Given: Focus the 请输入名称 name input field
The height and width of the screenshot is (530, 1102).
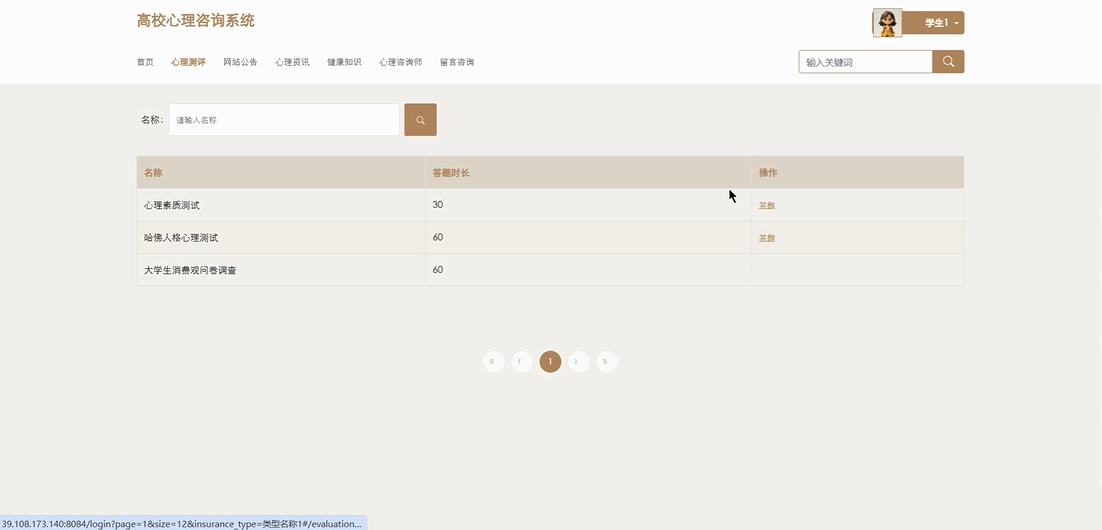Looking at the screenshot, I should pyautogui.click(x=284, y=120).
